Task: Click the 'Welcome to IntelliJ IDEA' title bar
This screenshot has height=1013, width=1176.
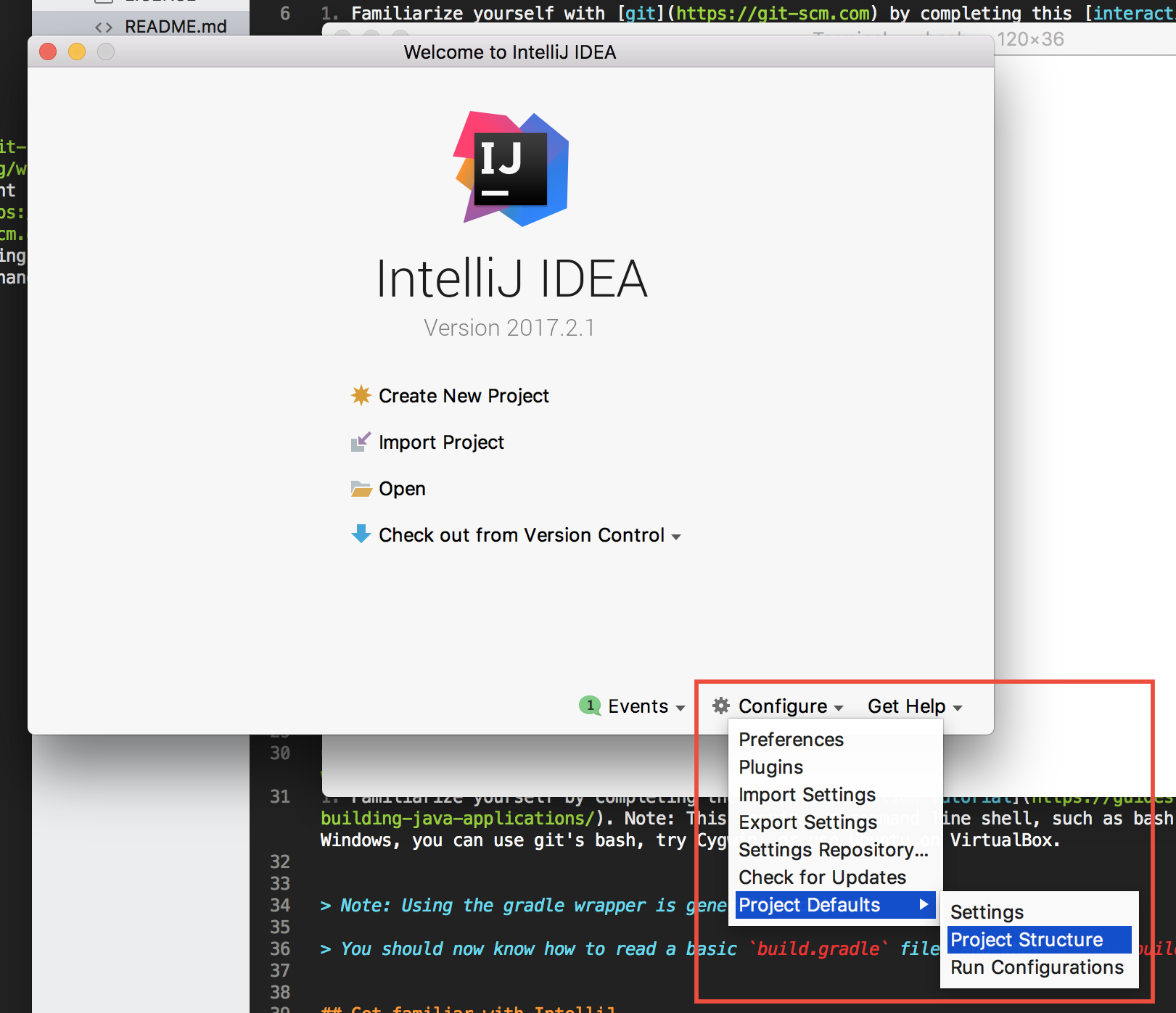Action: [x=510, y=52]
